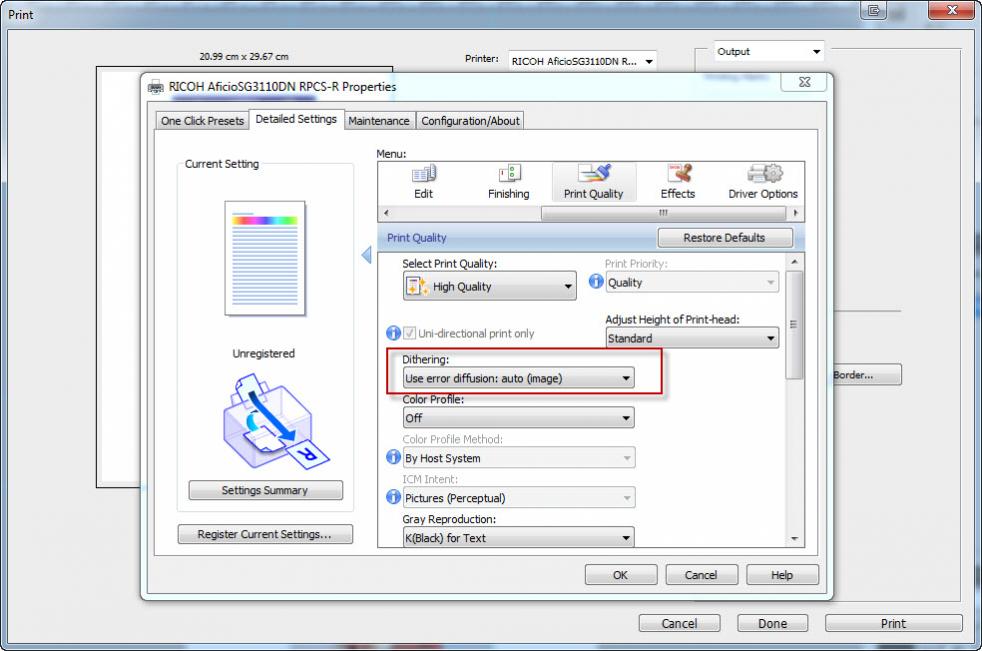This screenshot has width=982, height=651.
Task: Click Done button in Print window
Action: (772, 623)
